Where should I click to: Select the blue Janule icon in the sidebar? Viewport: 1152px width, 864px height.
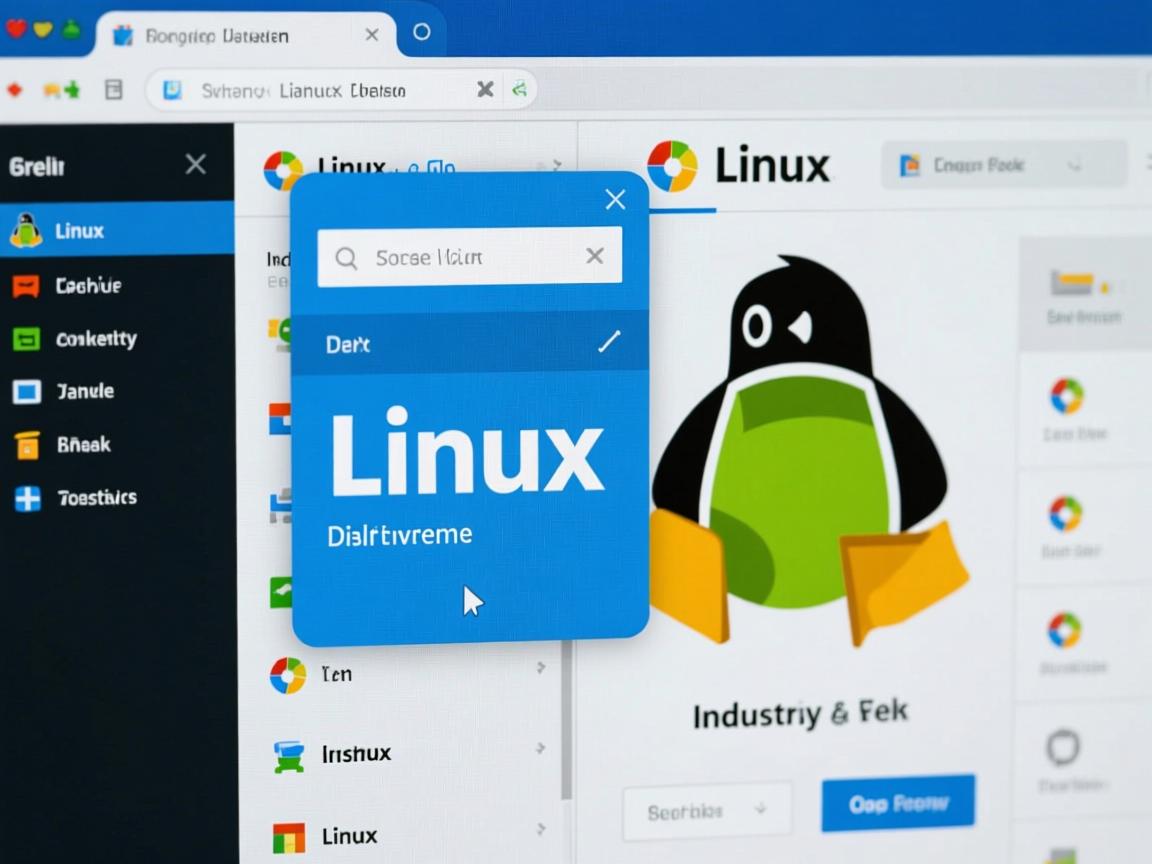click(x=27, y=391)
